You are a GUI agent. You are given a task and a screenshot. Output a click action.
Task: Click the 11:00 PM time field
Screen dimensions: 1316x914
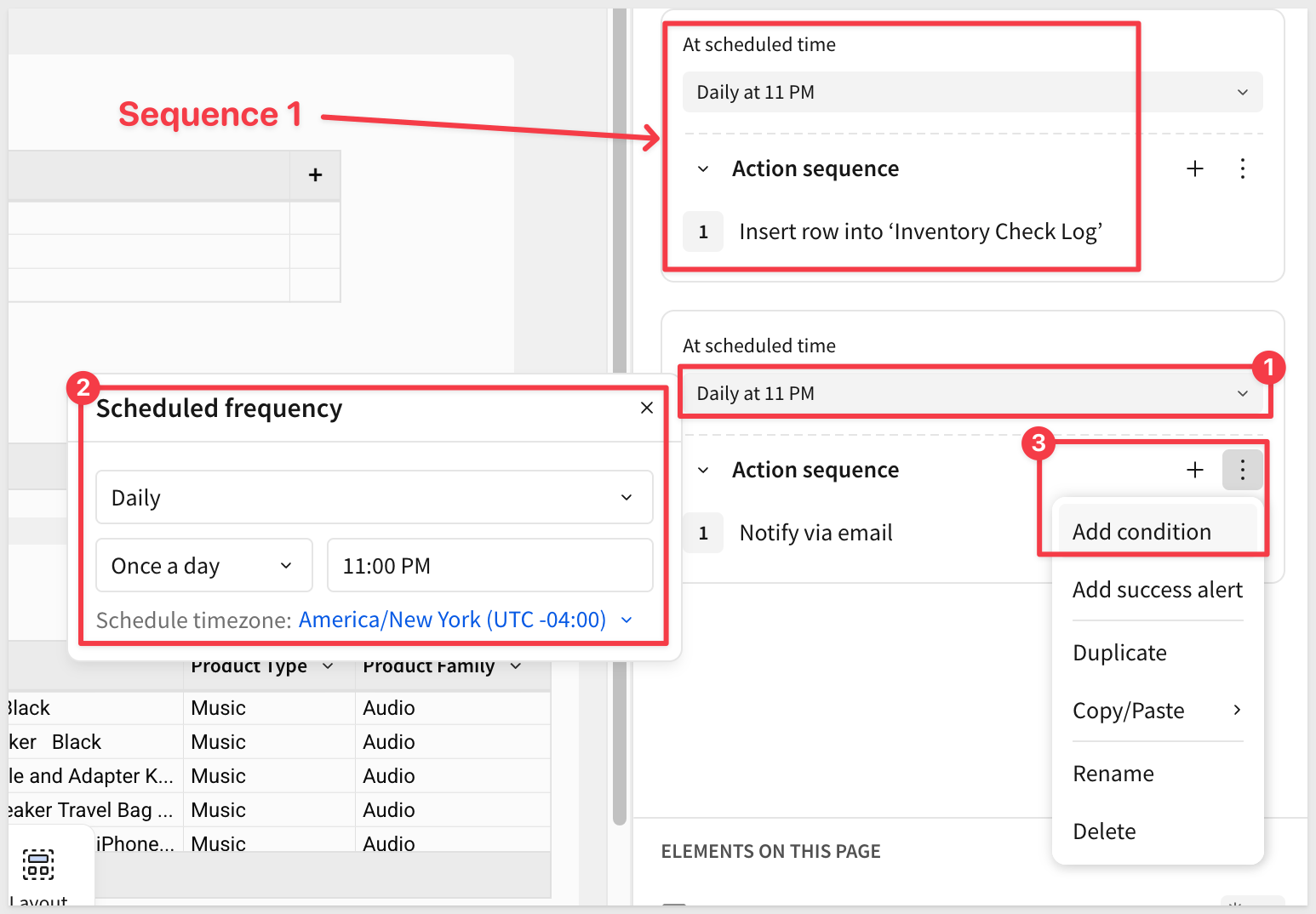[x=489, y=566]
